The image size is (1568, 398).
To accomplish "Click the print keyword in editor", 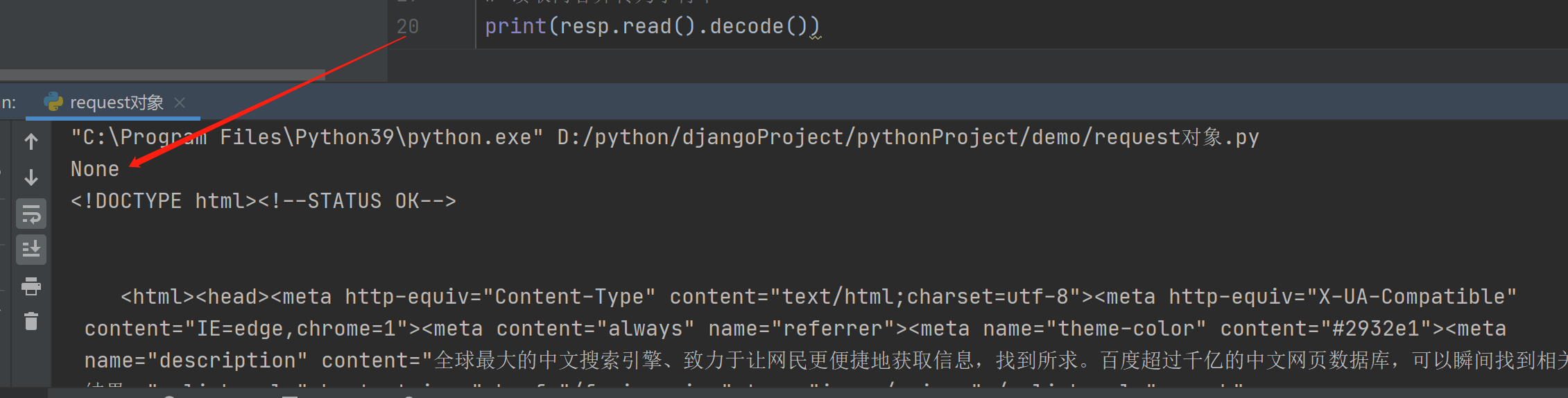I will click(515, 26).
